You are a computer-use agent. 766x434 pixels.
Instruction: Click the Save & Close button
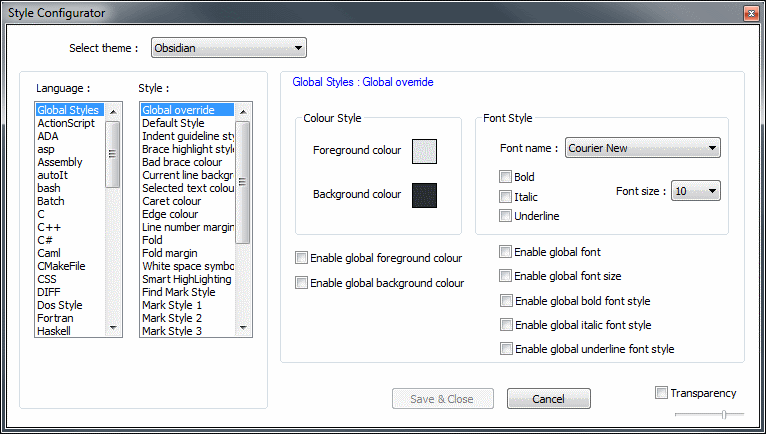pyautogui.click(x=441, y=399)
